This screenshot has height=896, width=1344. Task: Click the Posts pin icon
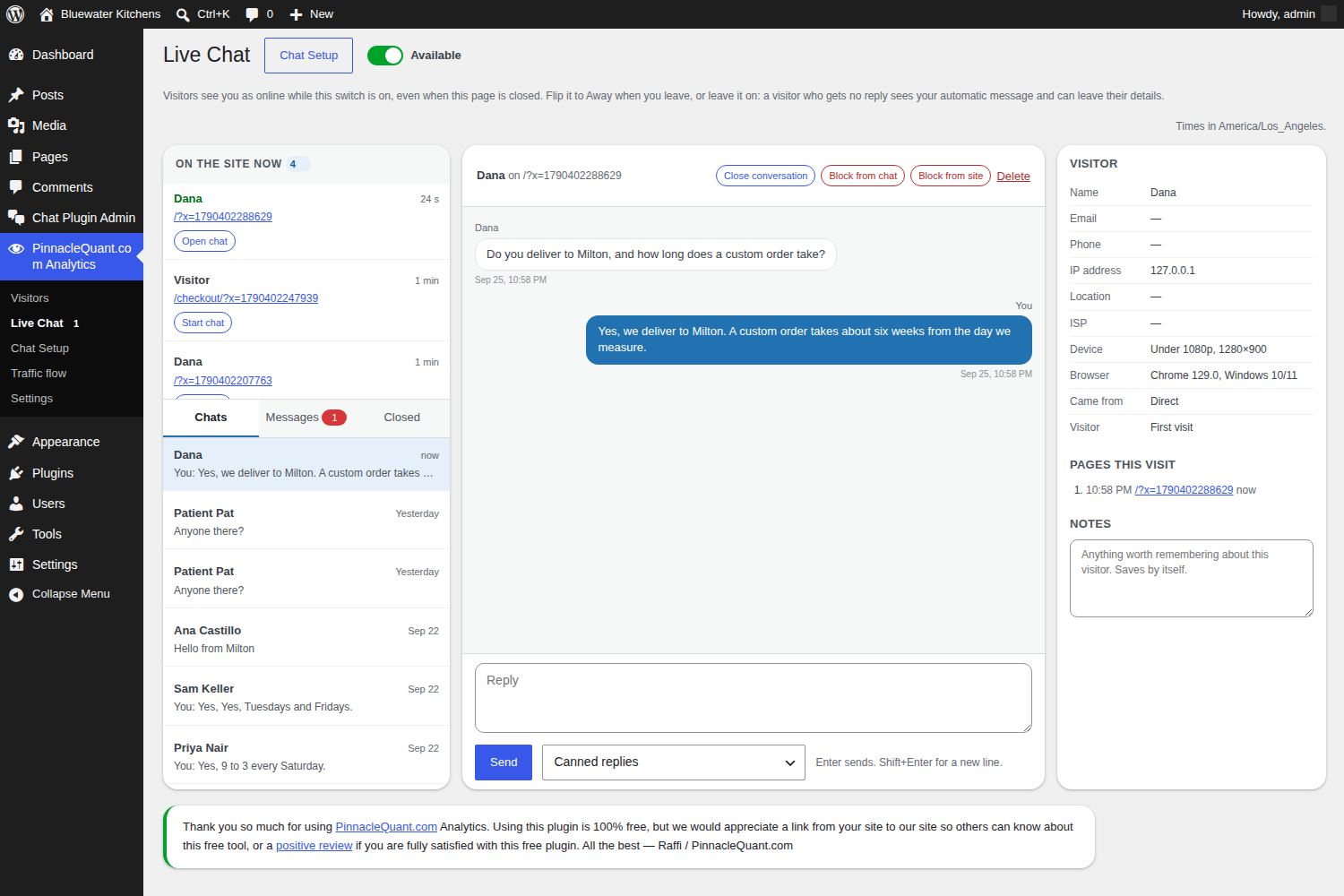click(16, 95)
